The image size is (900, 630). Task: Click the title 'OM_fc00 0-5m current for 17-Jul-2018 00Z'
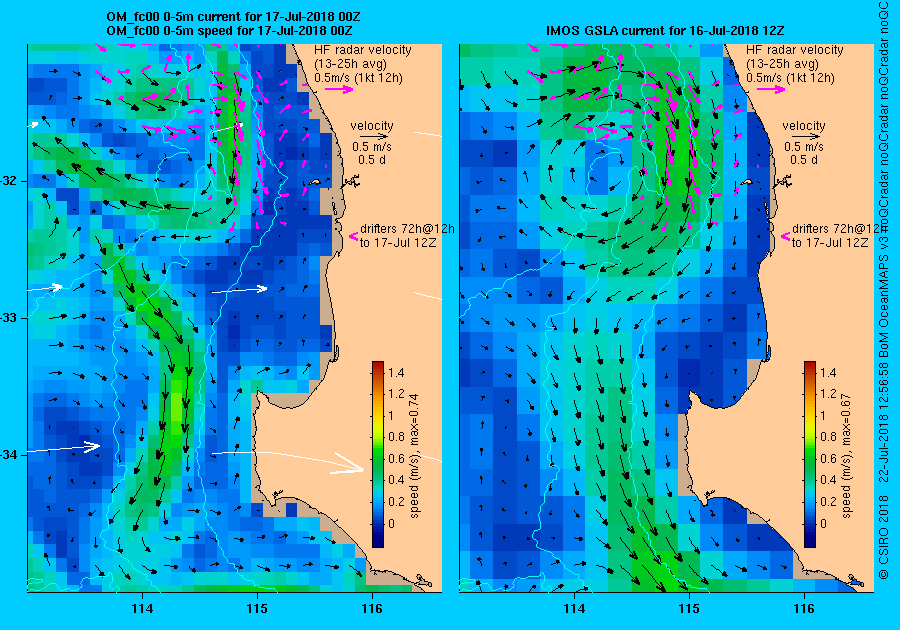click(x=234, y=17)
